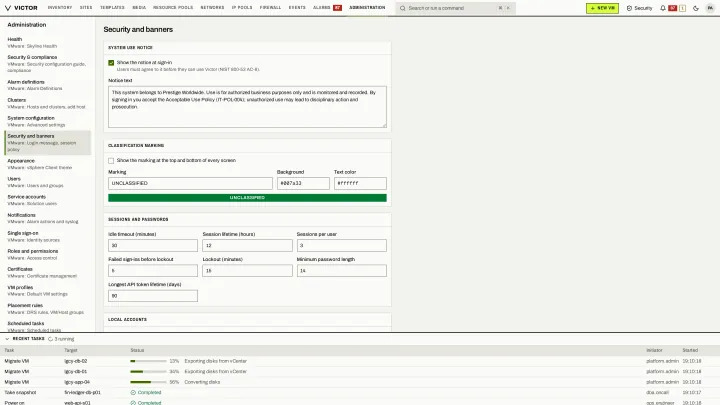
Task: Open the Health admin page
Action: pyautogui.click(x=48, y=43)
